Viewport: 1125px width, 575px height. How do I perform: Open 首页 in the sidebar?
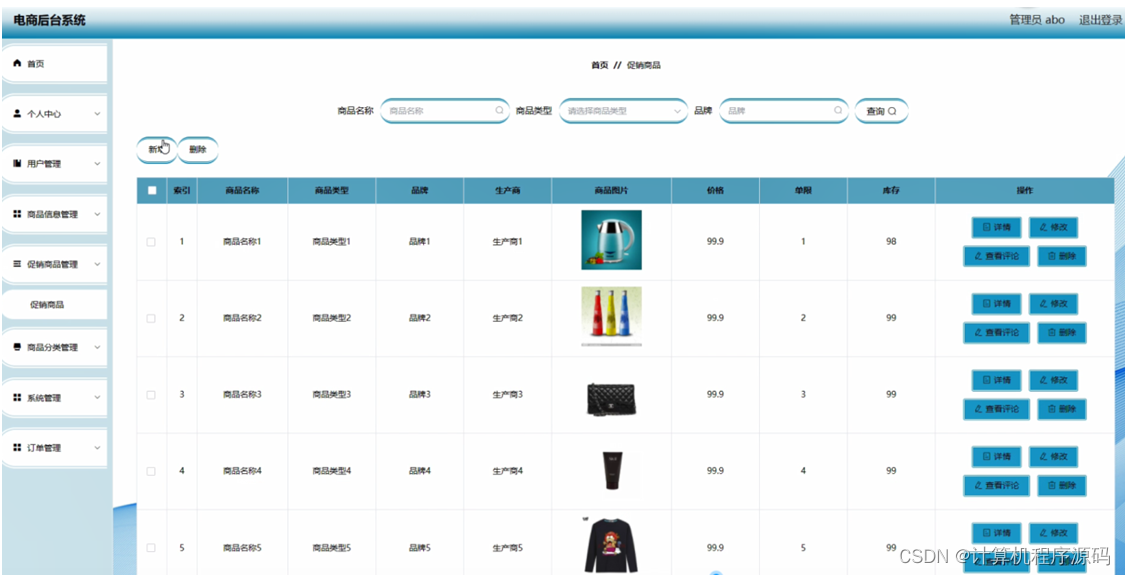55,64
